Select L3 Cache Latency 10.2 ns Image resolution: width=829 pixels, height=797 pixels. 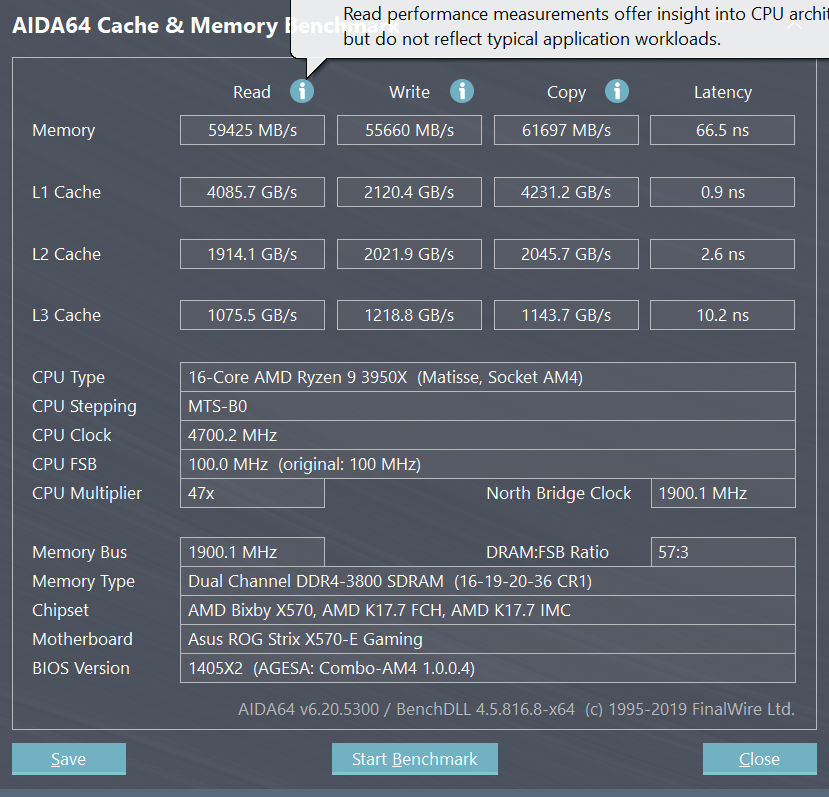[722, 315]
